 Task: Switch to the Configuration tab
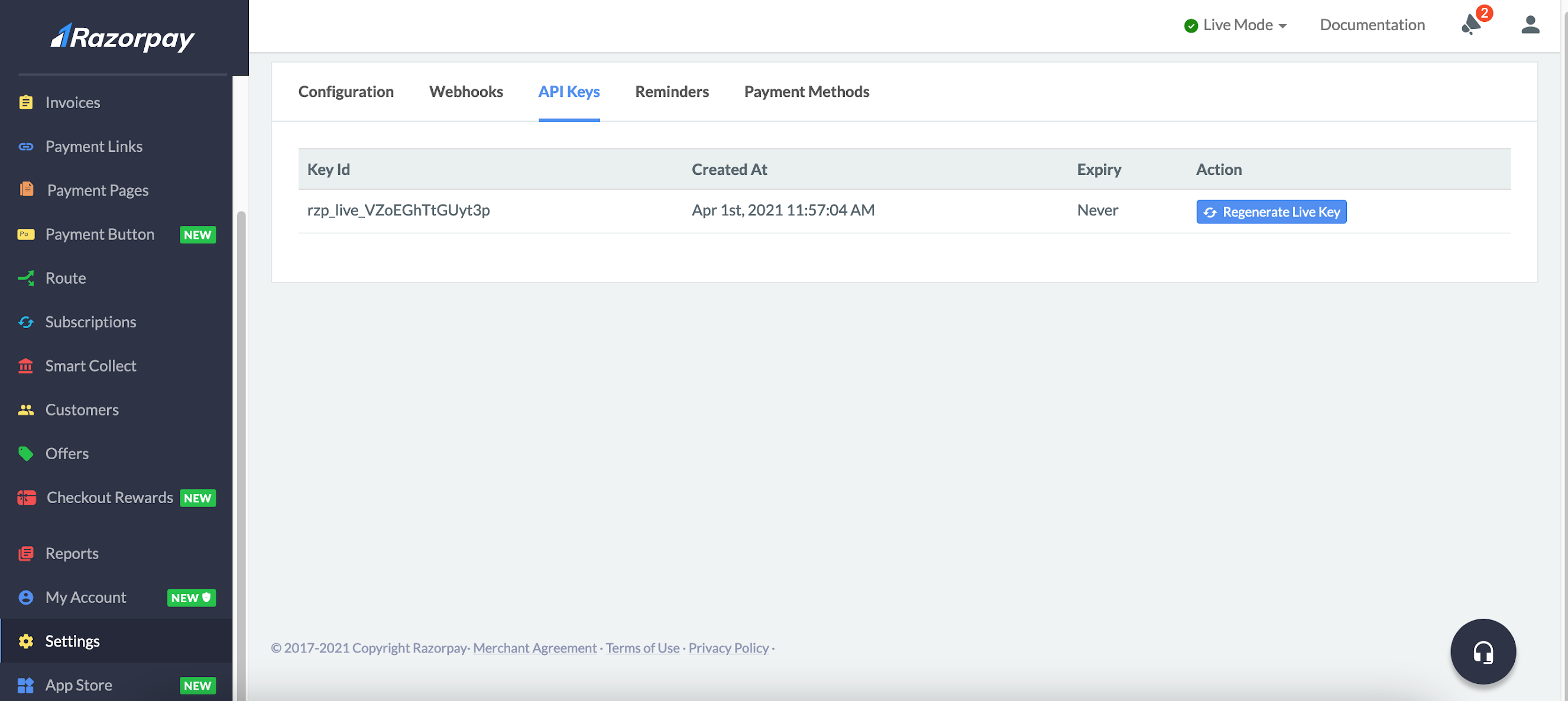[346, 91]
